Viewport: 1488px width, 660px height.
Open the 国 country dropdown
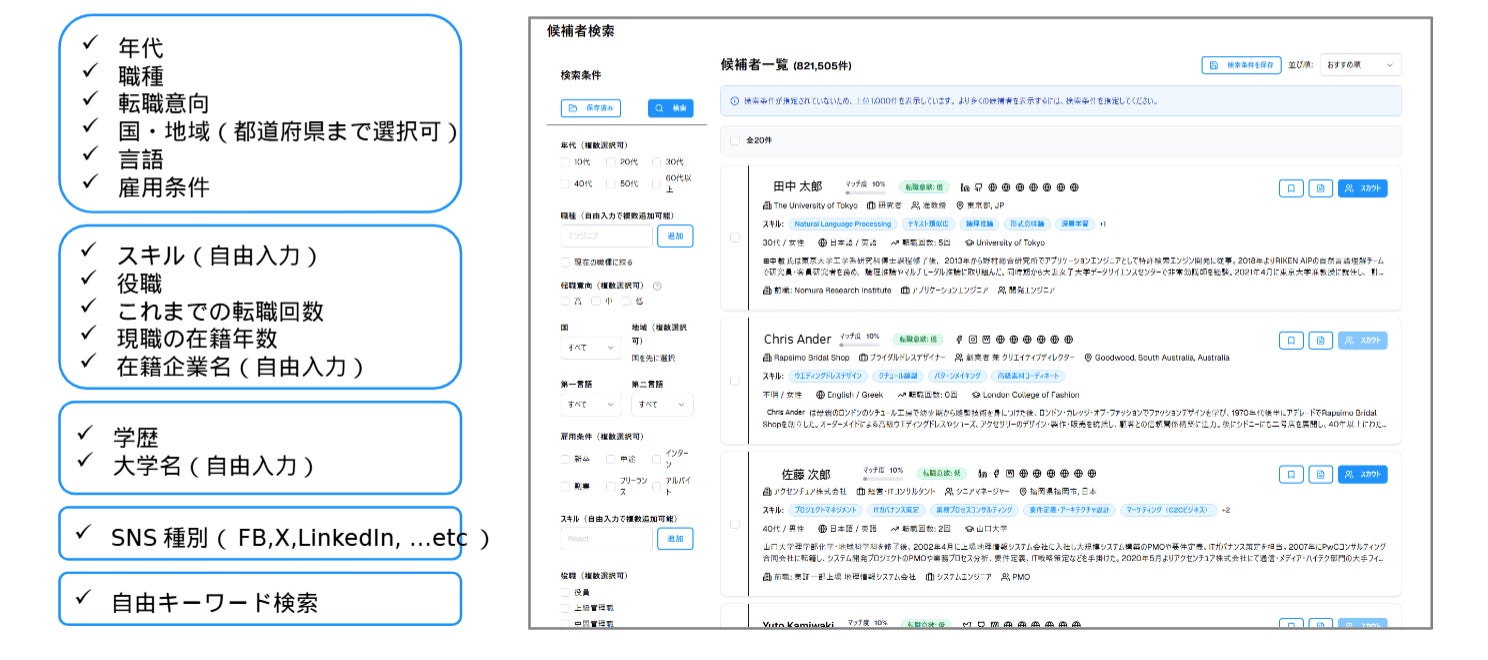pyautogui.click(x=591, y=348)
